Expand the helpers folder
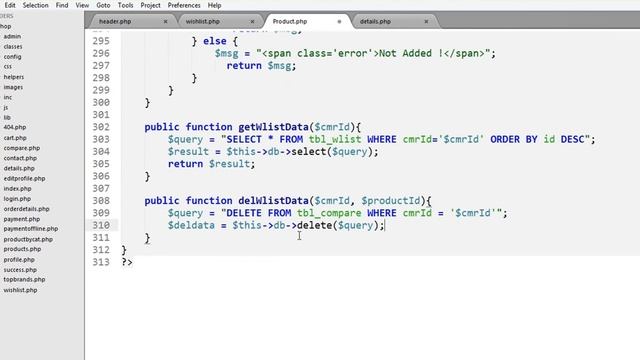Image resolution: width=640 pixels, height=360 pixels. click(14, 77)
